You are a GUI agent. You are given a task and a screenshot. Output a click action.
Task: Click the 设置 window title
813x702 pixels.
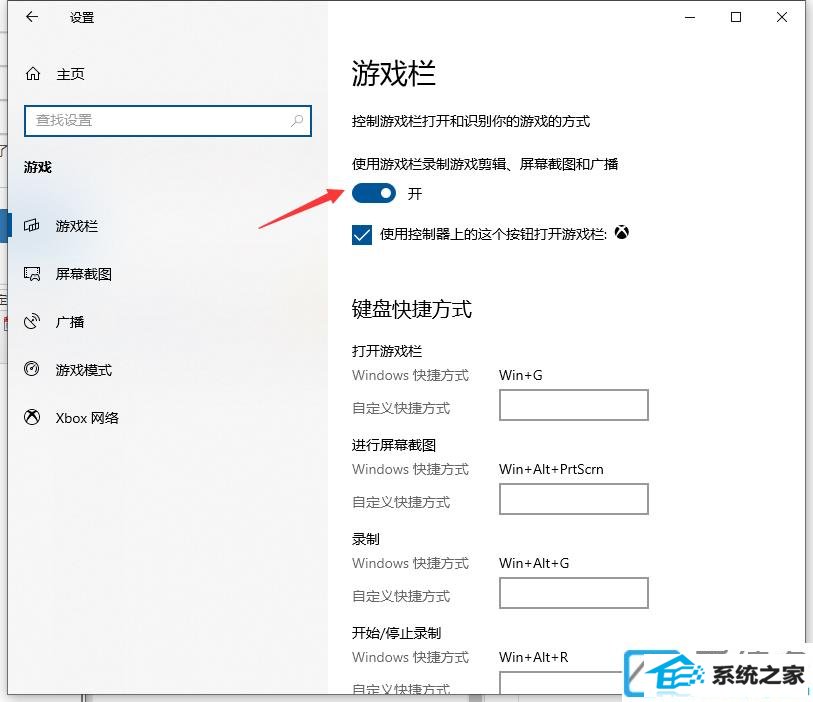[82, 18]
